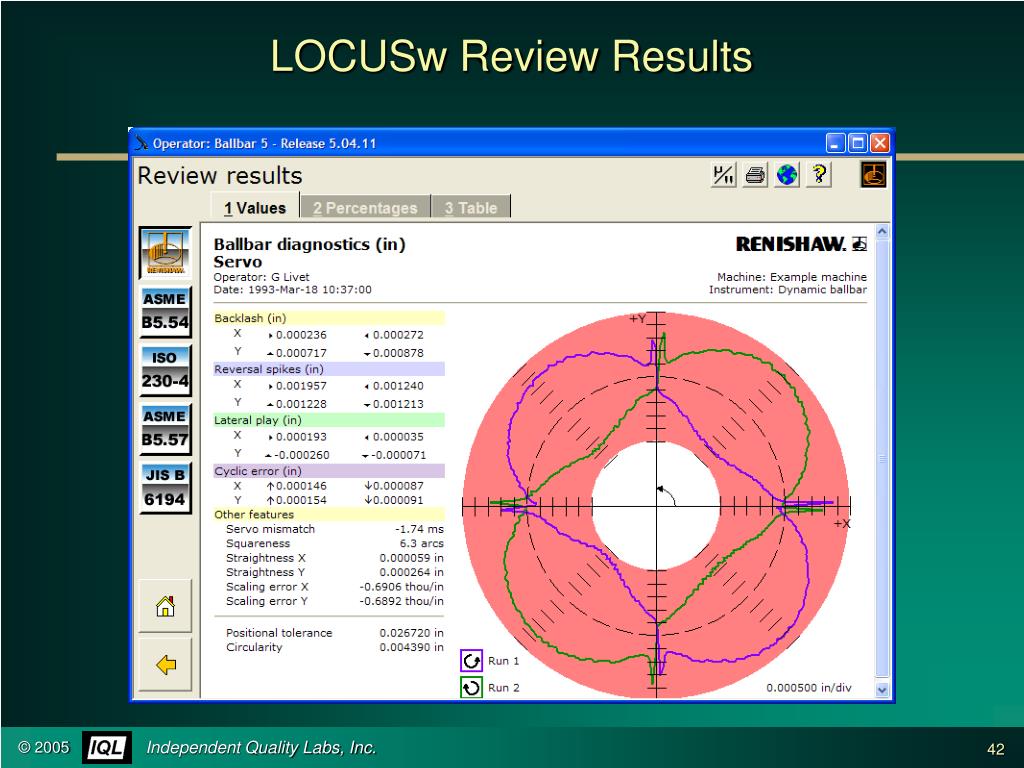This screenshot has width=1024, height=768.
Task: Click the polar ballbar plot center
Action: 656,506
